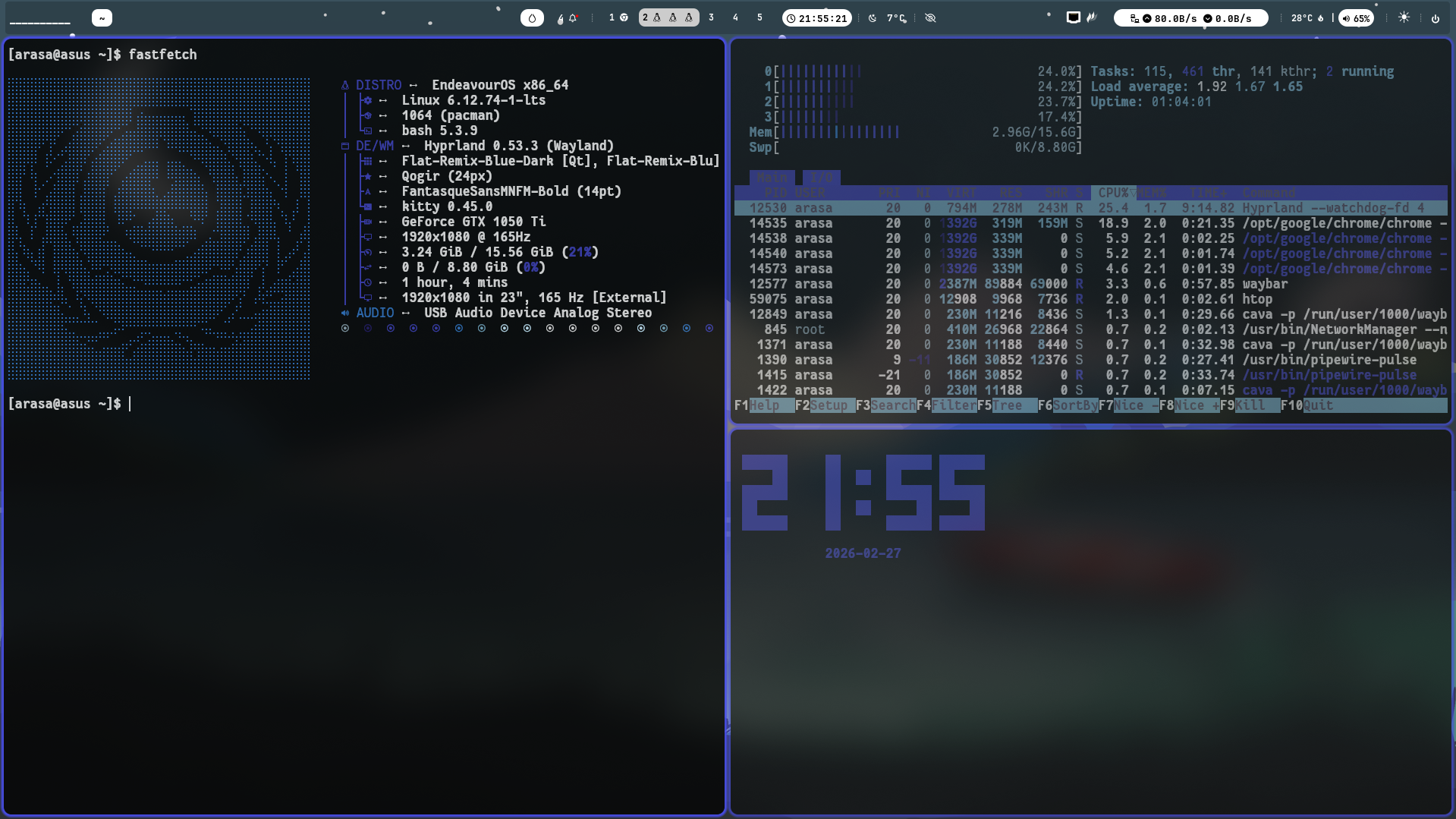Click the tilde window title pill in the top bar
This screenshot has width=1456, height=819.
pos(102,18)
